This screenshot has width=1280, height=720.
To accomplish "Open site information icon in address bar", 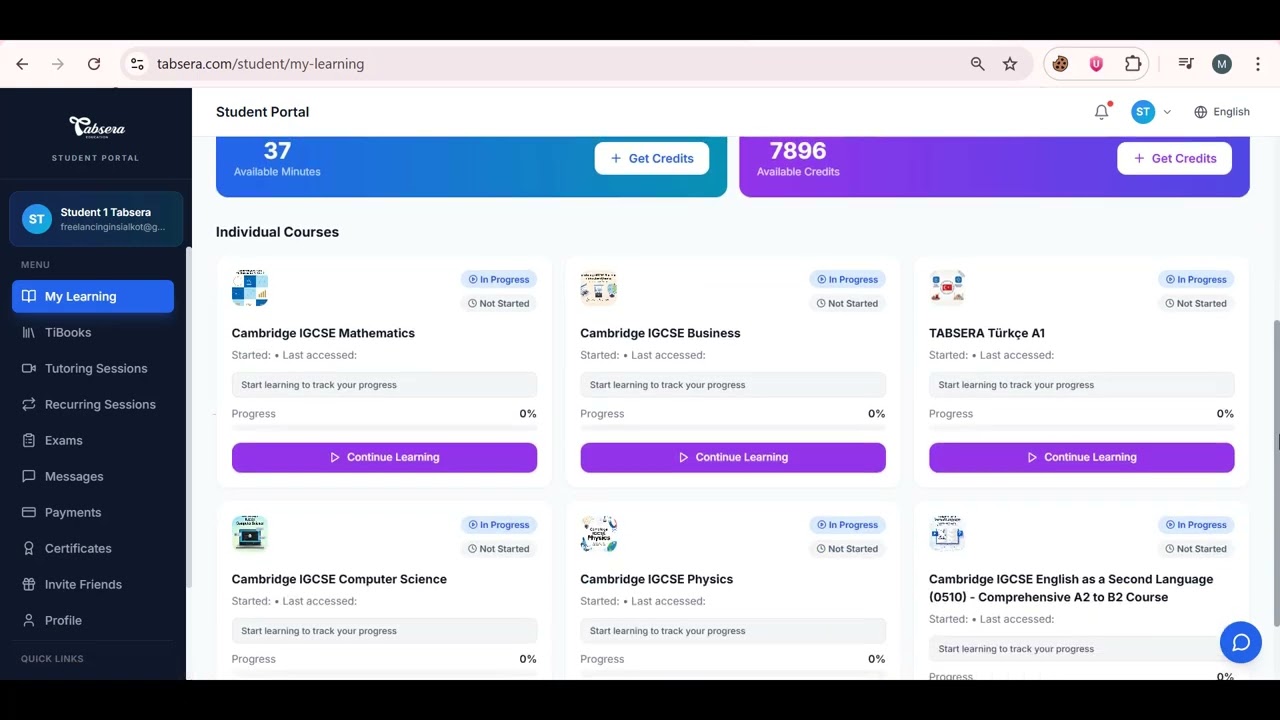I will point(137,64).
